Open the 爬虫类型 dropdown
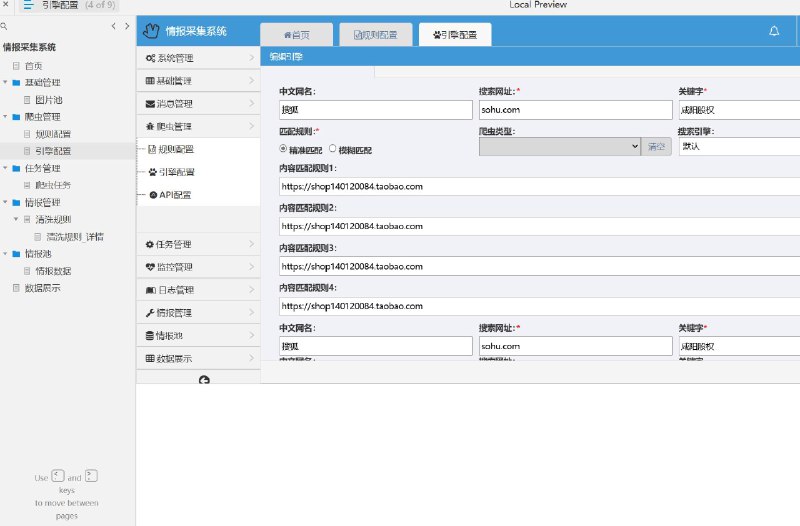Image resolution: width=800 pixels, height=526 pixels. click(x=560, y=146)
